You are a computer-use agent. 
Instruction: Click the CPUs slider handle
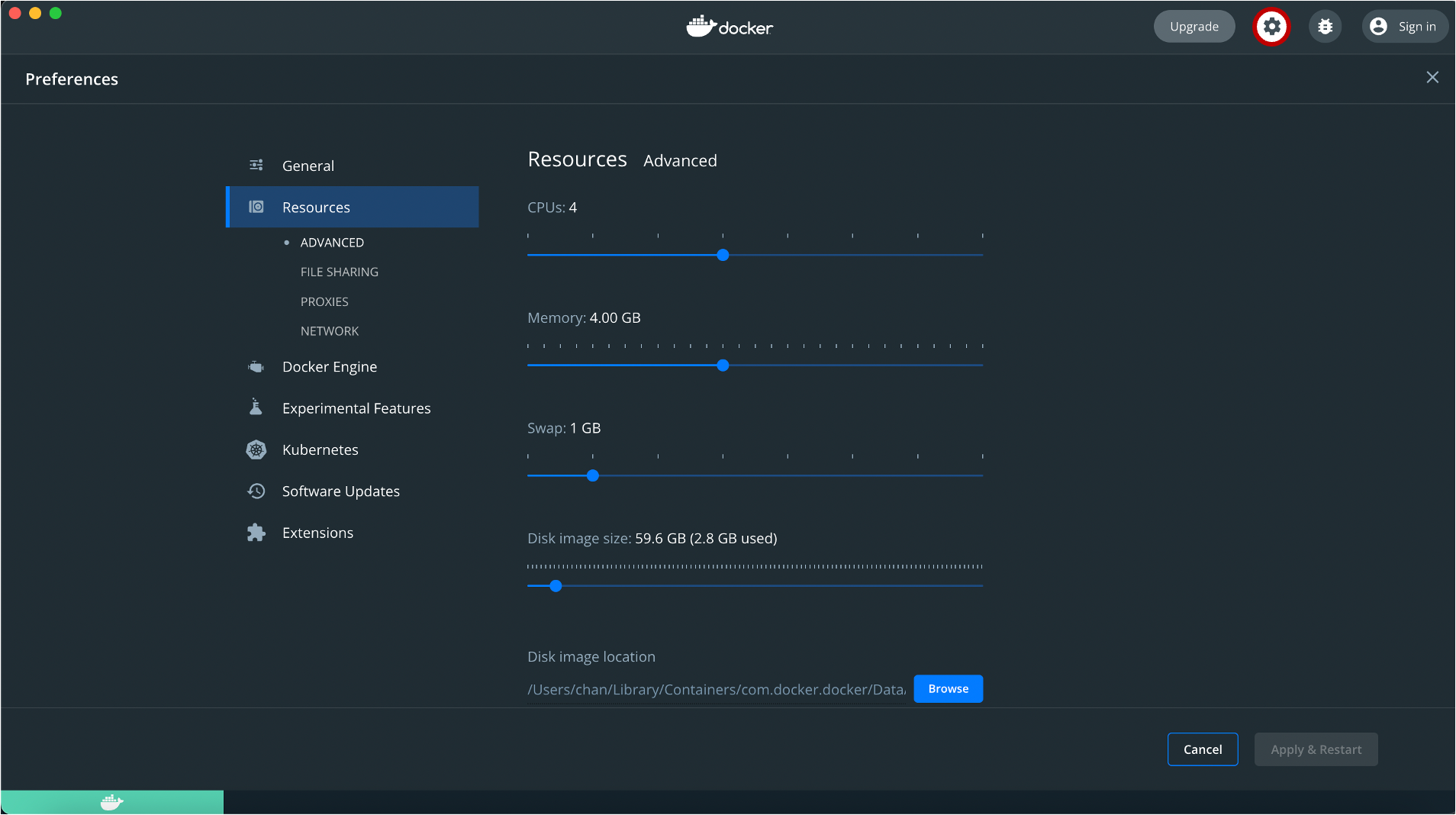pyautogui.click(x=723, y=255)
